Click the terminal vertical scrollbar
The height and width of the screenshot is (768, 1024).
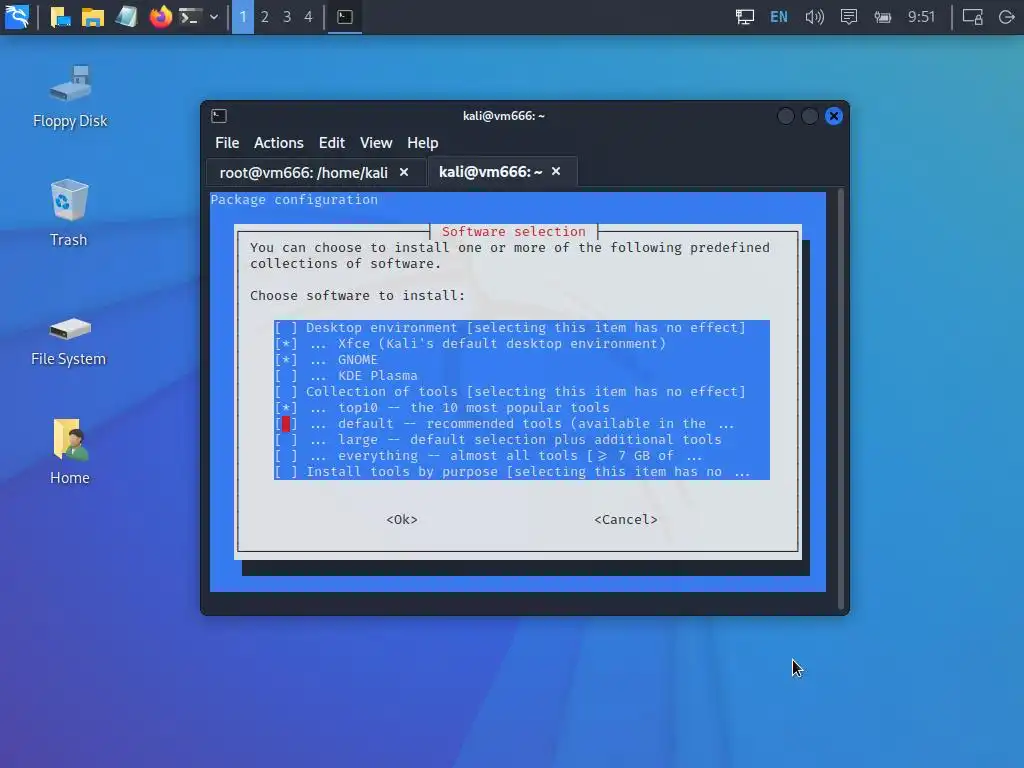coord(840,398)
